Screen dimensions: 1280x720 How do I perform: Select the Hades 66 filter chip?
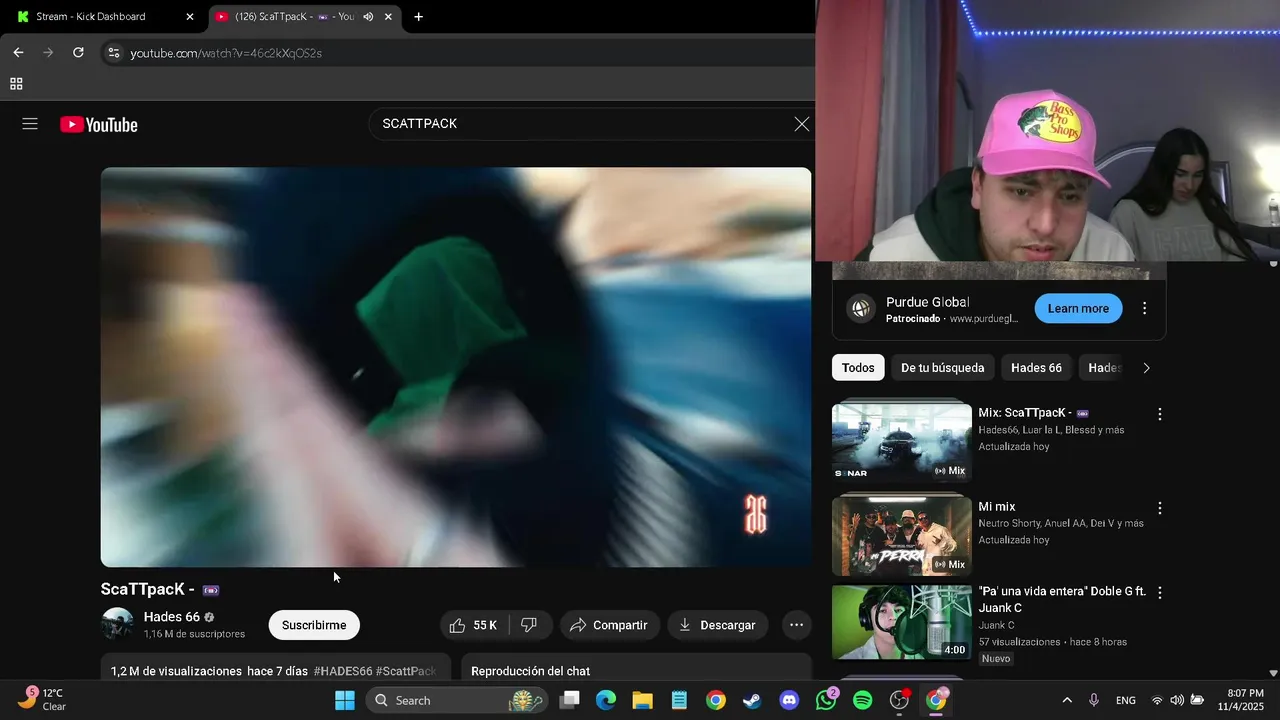pos(1036,368)
